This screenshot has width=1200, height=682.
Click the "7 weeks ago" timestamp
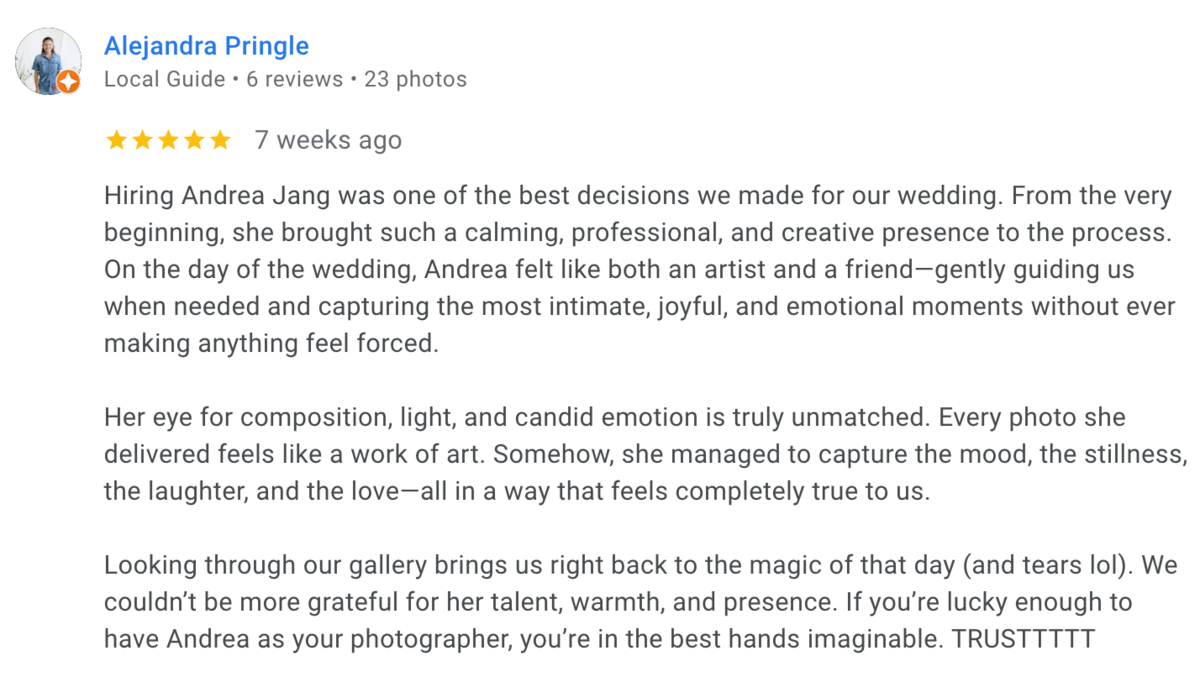click(x=328, y=141)
